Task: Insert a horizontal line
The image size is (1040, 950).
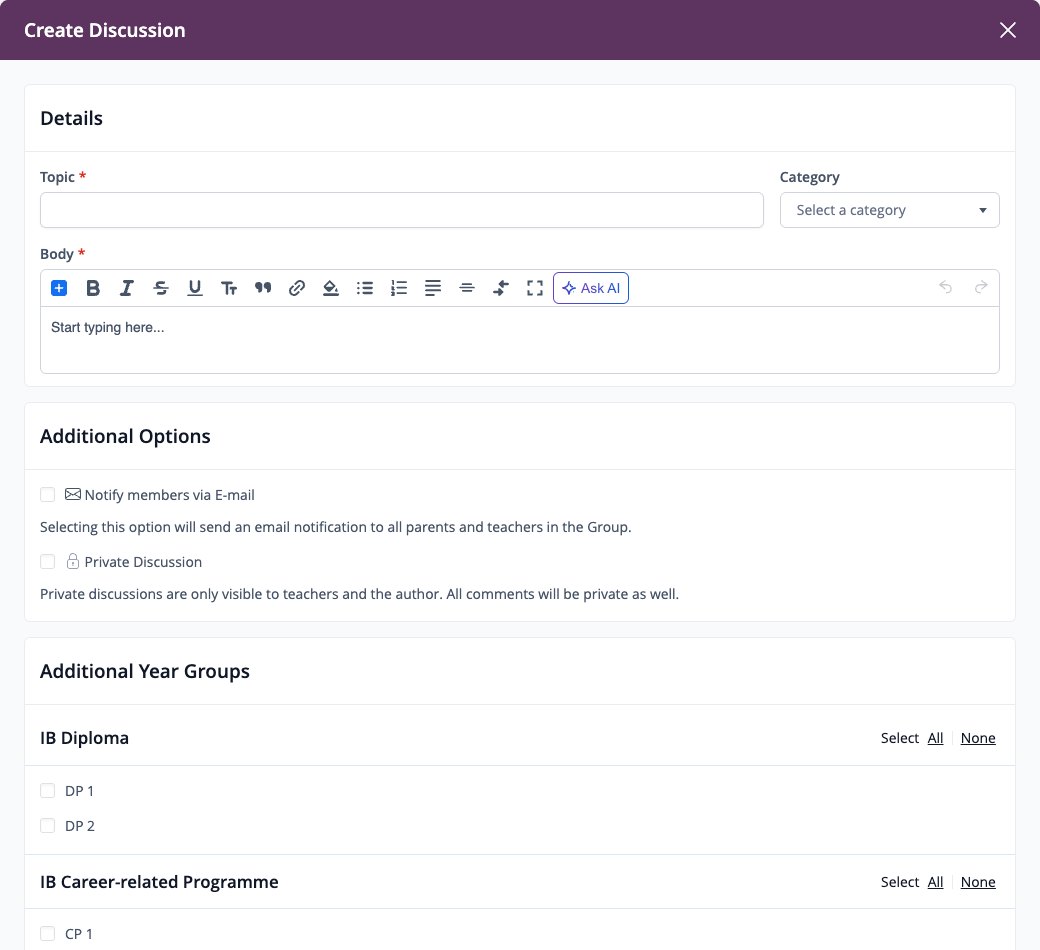Action: pos(467,288)
